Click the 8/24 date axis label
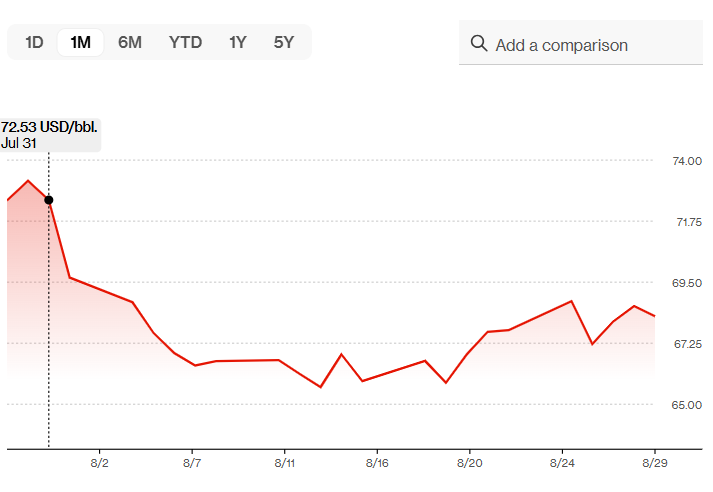 click(x=562, y=464)
